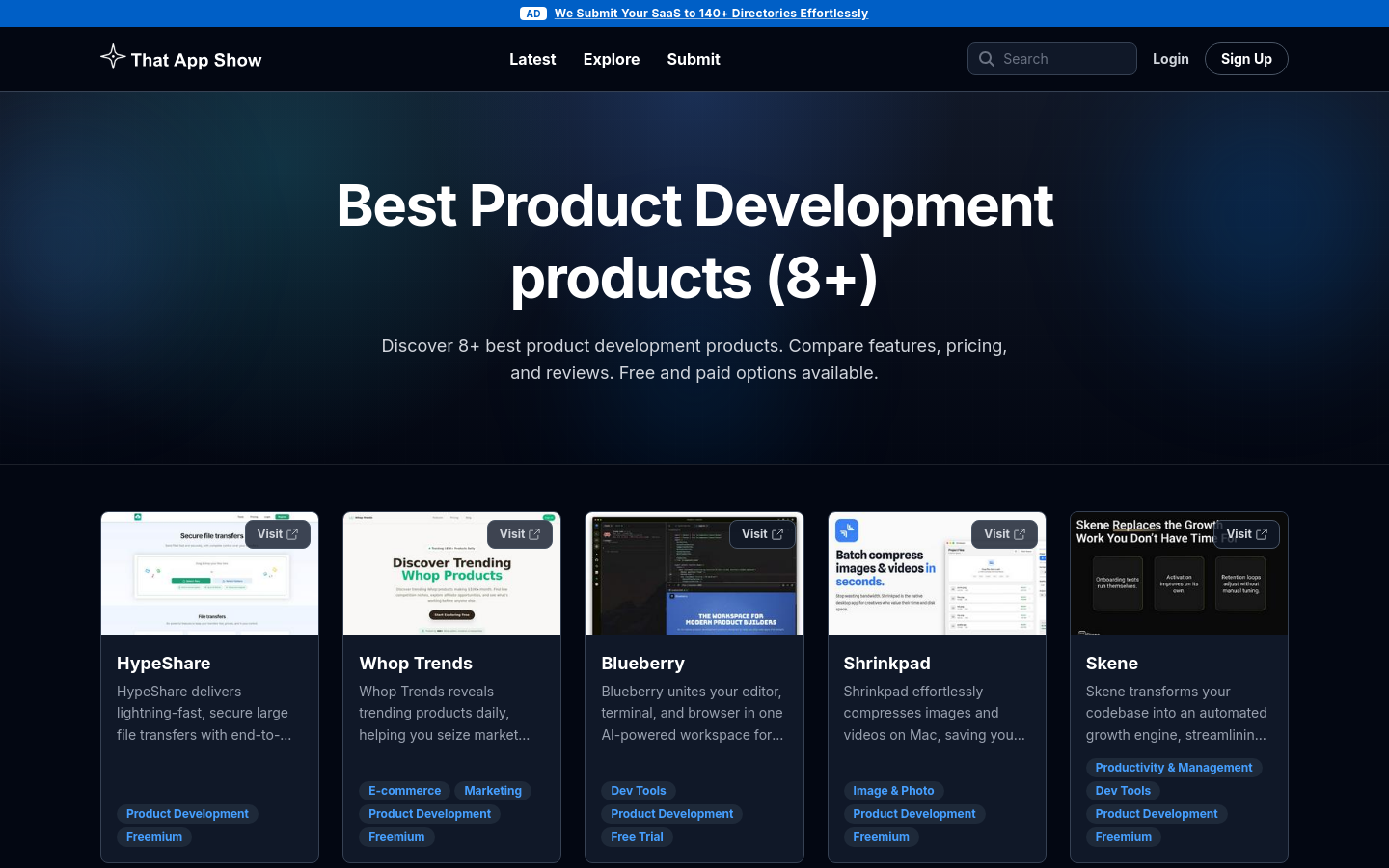The image size is (1389, 868).
Task: Open the Blueberry product title
Action: click(x=642, y=664)
